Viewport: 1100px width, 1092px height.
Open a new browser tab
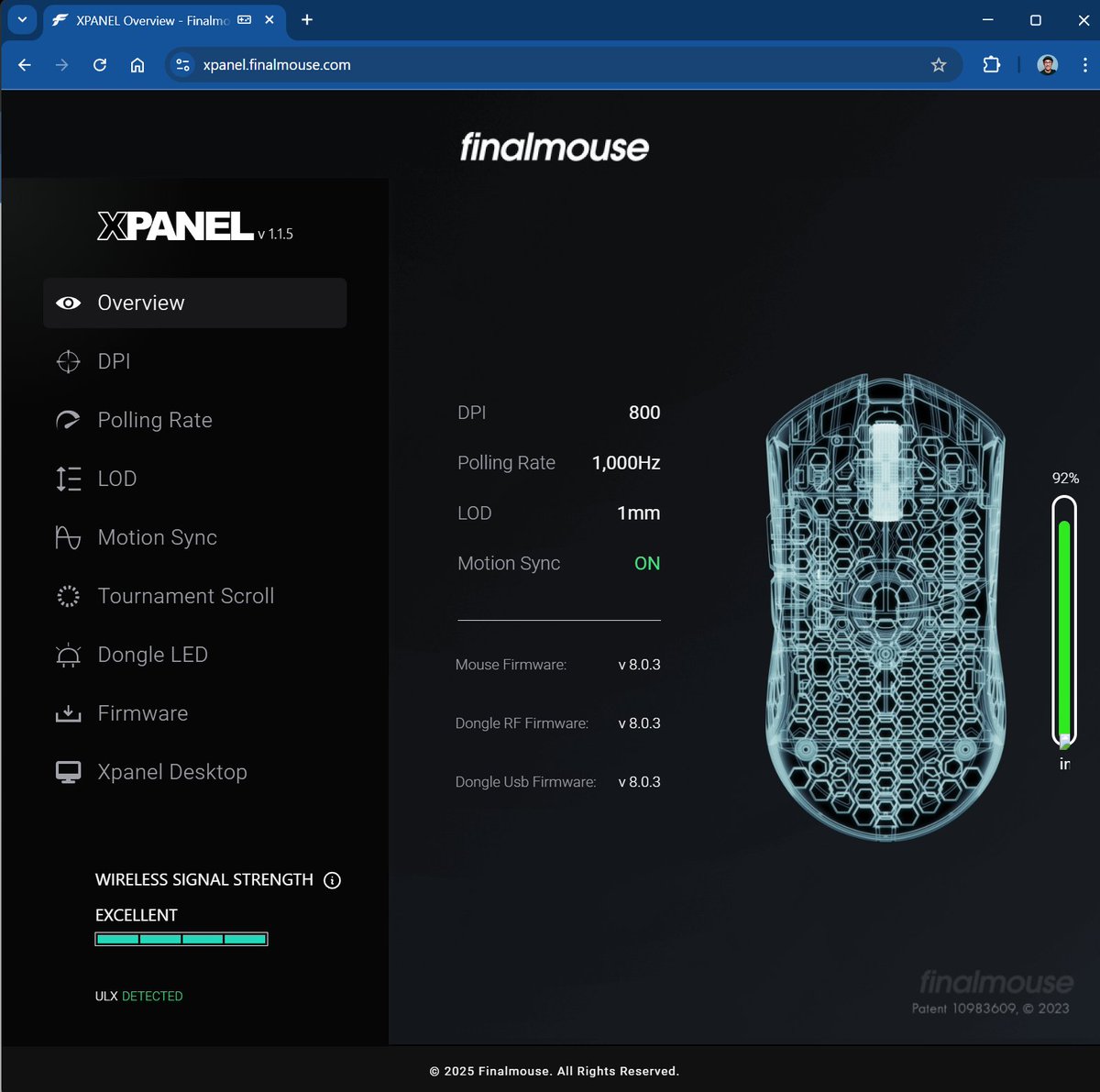tap(307, 19)
